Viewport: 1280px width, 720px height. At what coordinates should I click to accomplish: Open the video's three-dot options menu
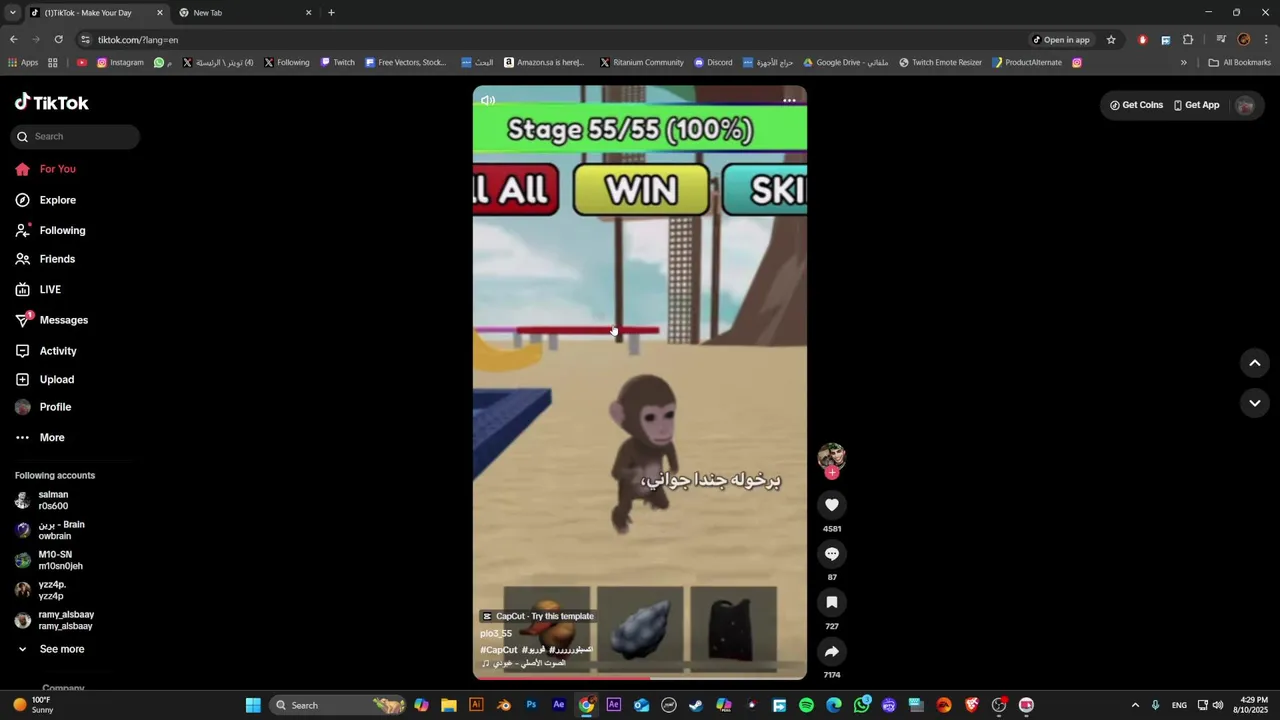point(789,100)
